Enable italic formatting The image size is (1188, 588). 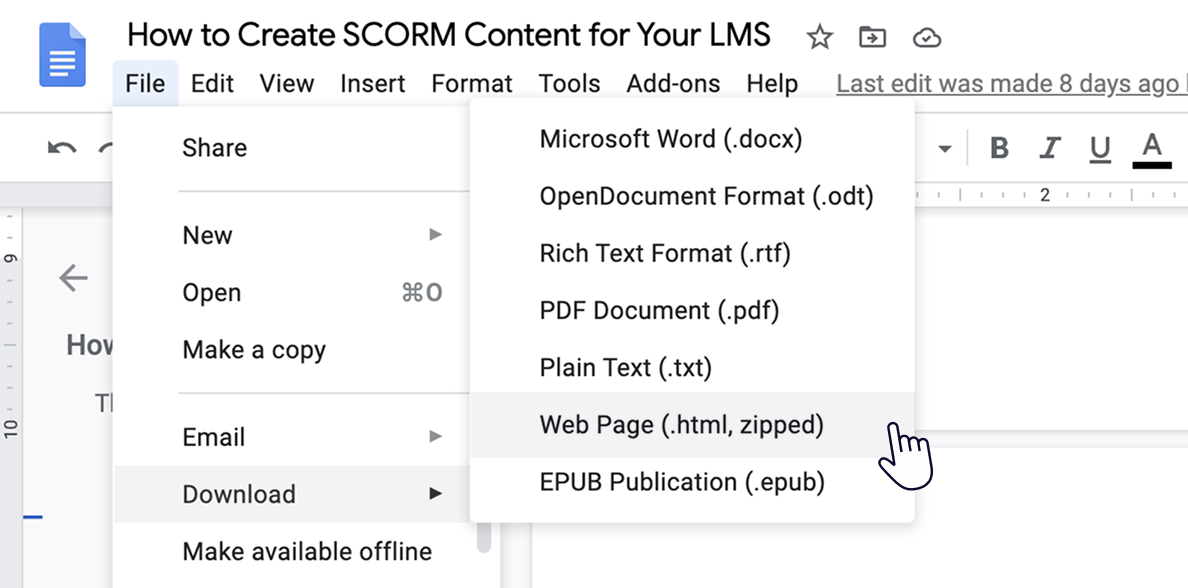(x=1050, y=147)
